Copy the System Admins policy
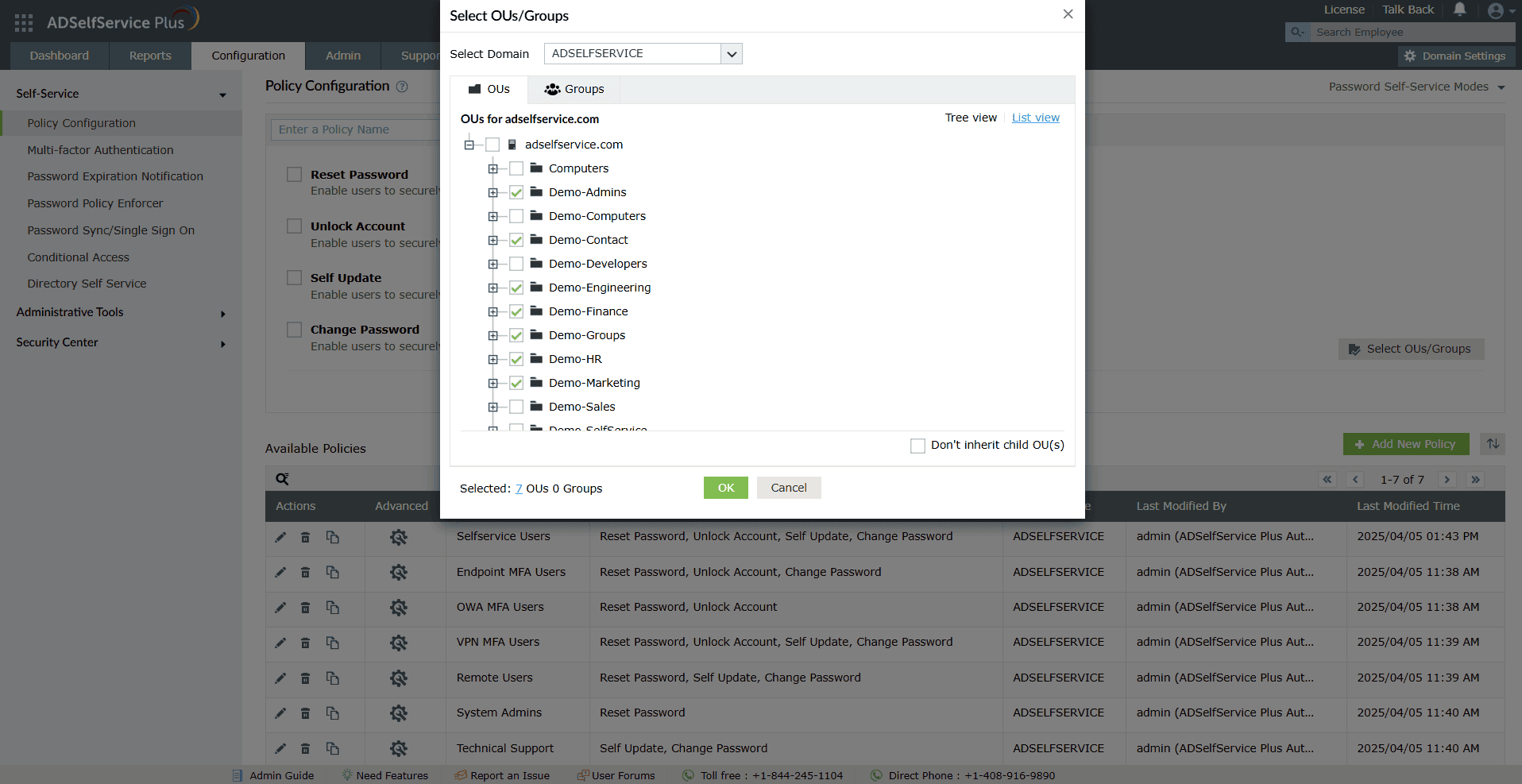This screenshot has height=784, width=1522. (x=333, y=713)
